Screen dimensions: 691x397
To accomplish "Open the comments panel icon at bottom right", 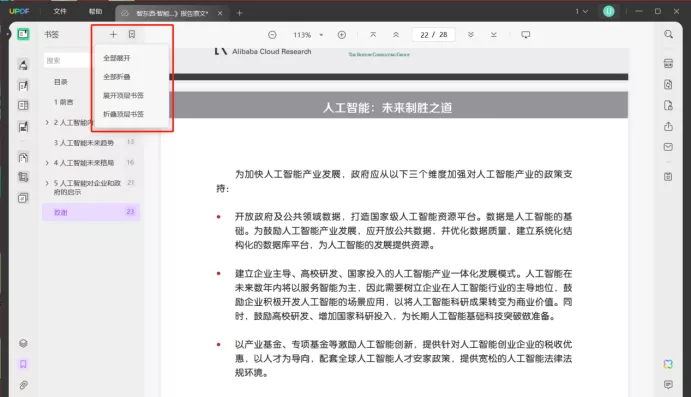I will [x=669, y=385].
